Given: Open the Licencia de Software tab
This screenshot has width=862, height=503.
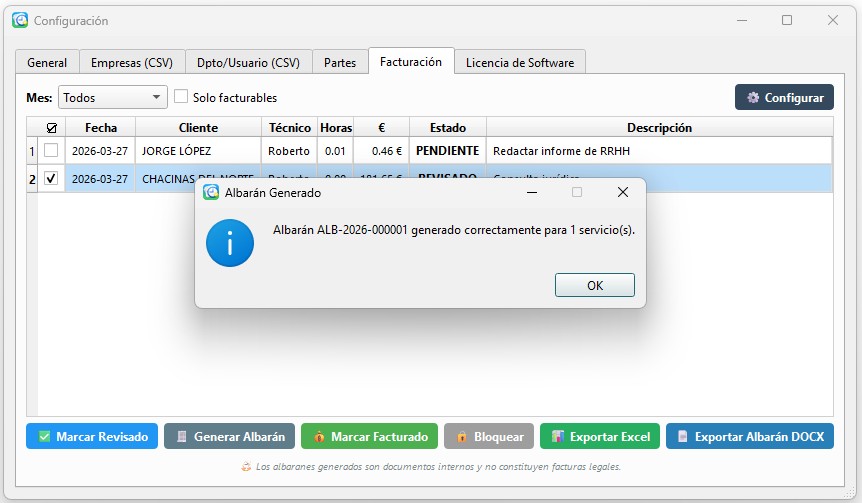Looking at the screenshot, I should [519, 62].
